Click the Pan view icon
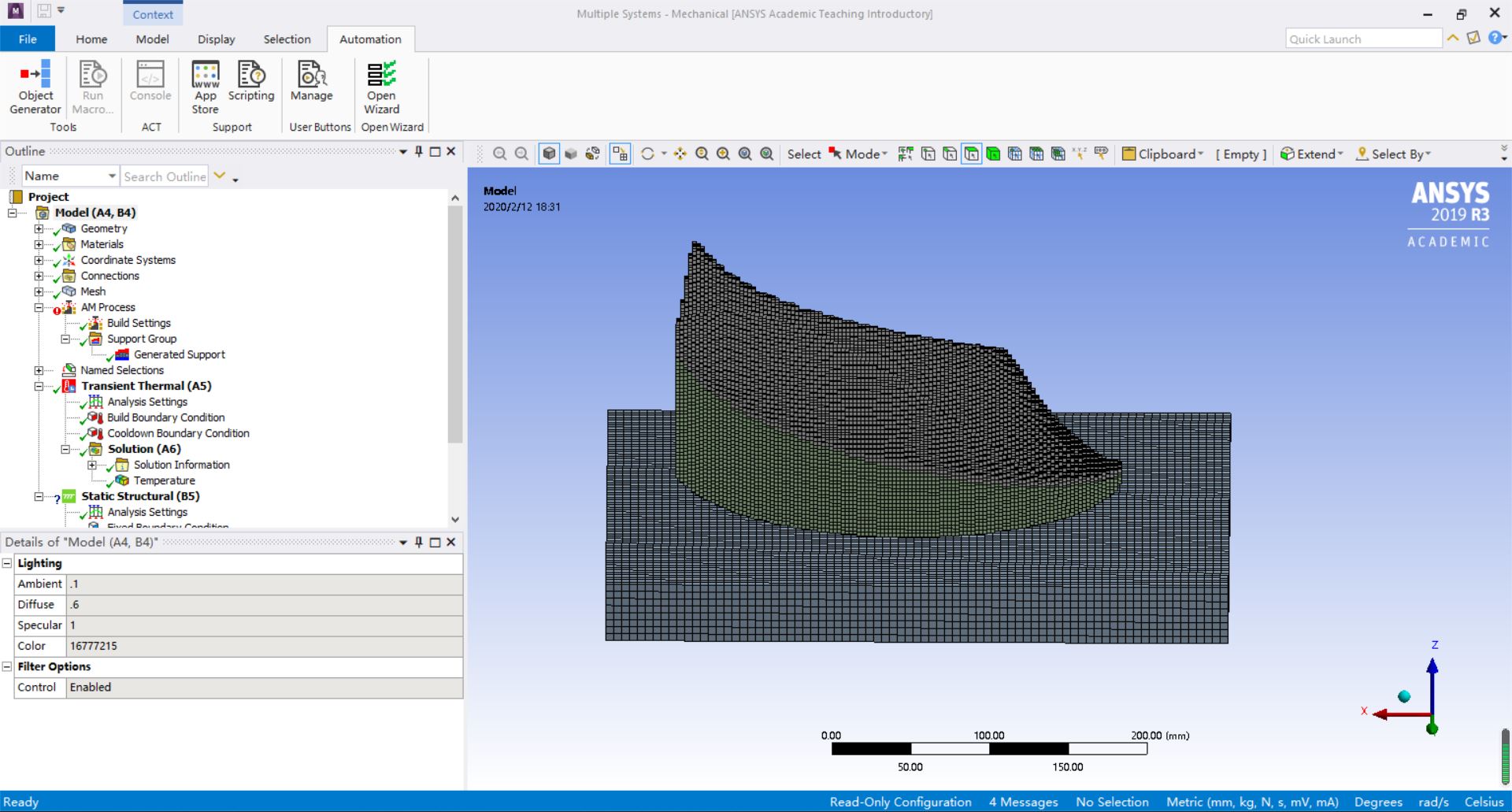 pos(680,154)
